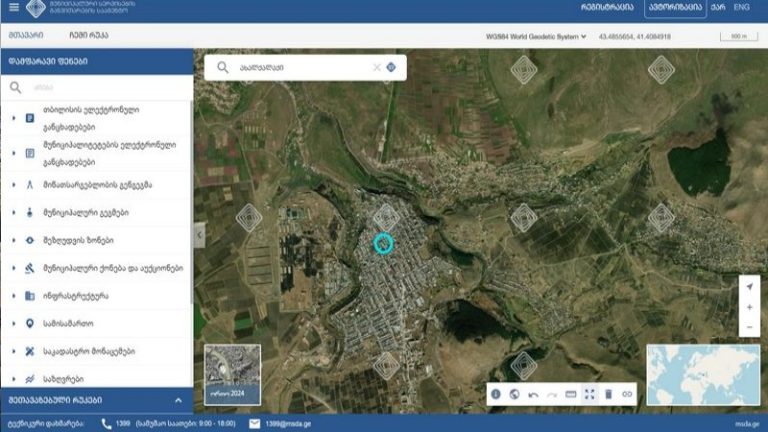768x432 pixels.
Task: Click the location marker icon for სამისამართო
Action: click(x=30, y=323)
